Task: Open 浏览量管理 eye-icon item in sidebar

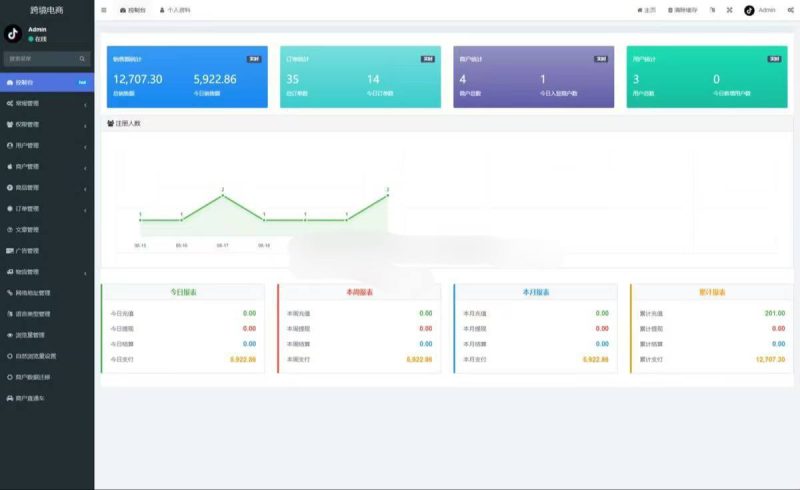Action: (x=47, y=335)
